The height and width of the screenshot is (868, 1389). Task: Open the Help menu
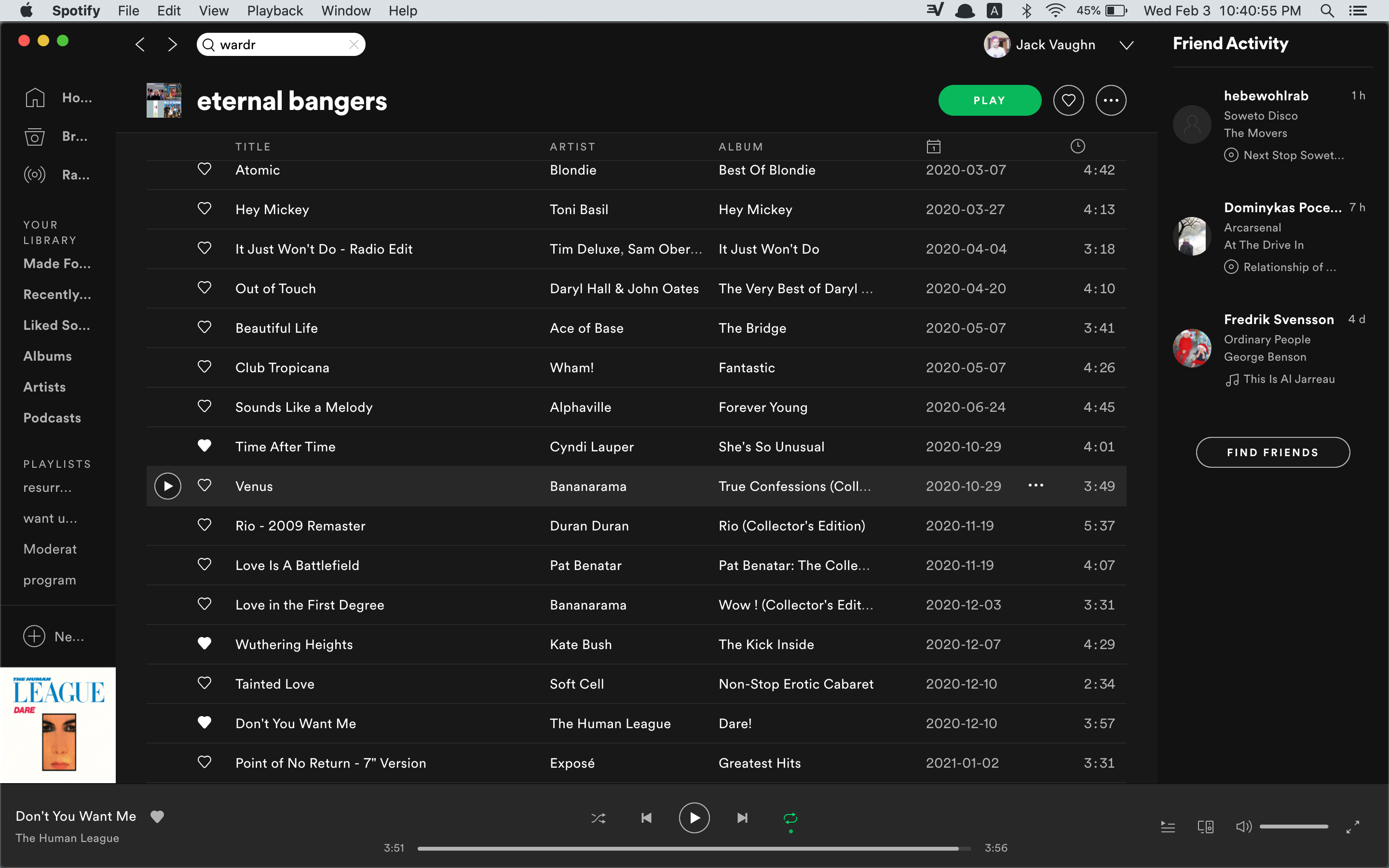pyautogui.click(x=403, y=11)
